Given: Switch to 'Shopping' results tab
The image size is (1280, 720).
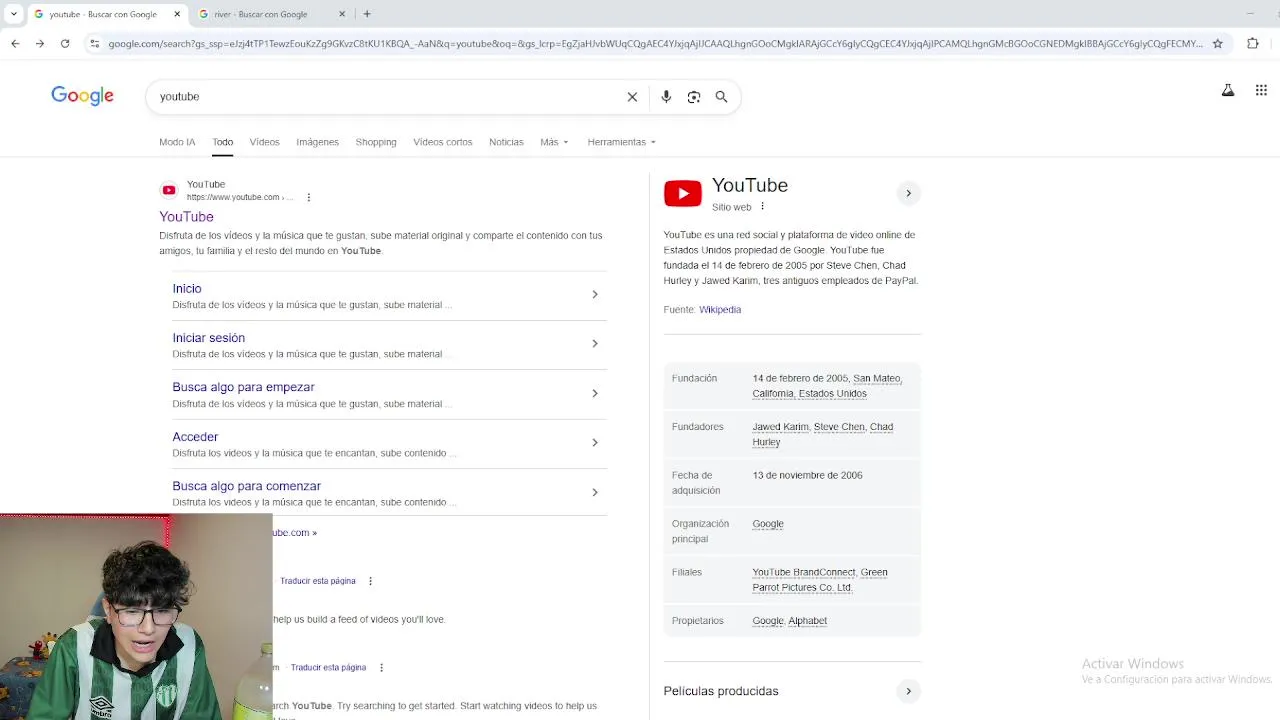Looking at the screenshot, I should pyautogui.click(x=376, y=142).
